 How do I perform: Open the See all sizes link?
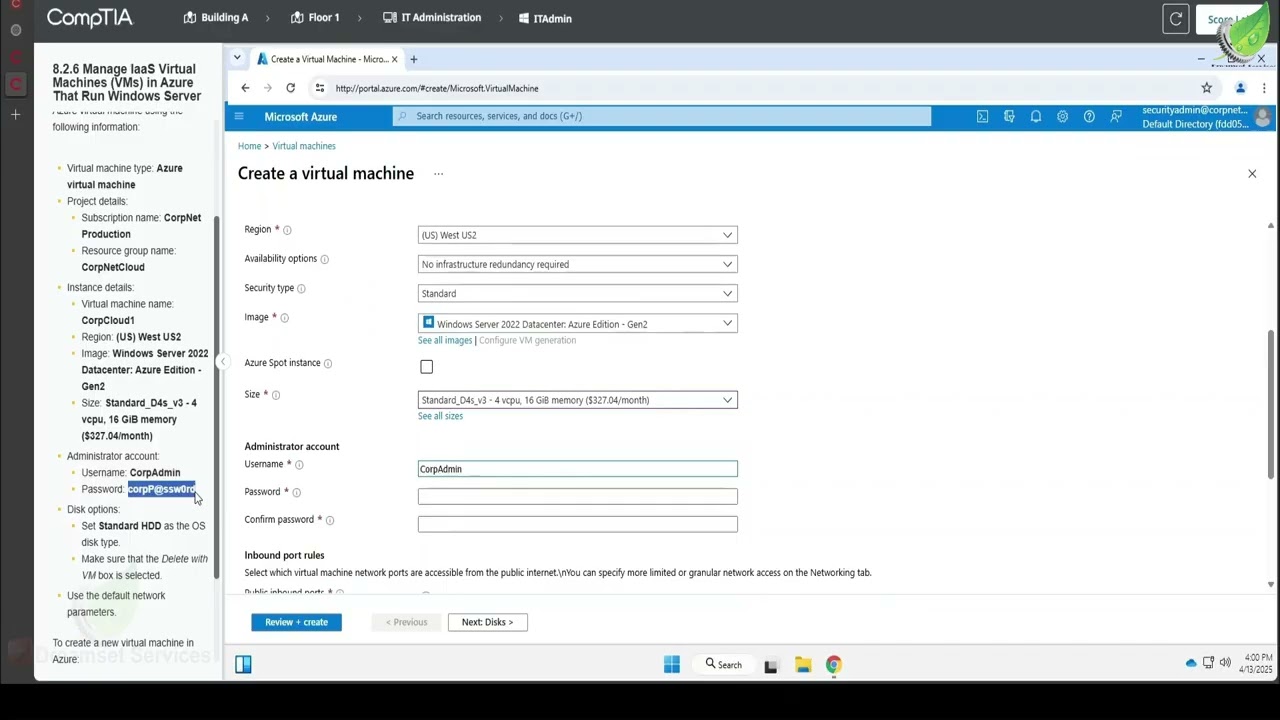[x=440, y=416]
